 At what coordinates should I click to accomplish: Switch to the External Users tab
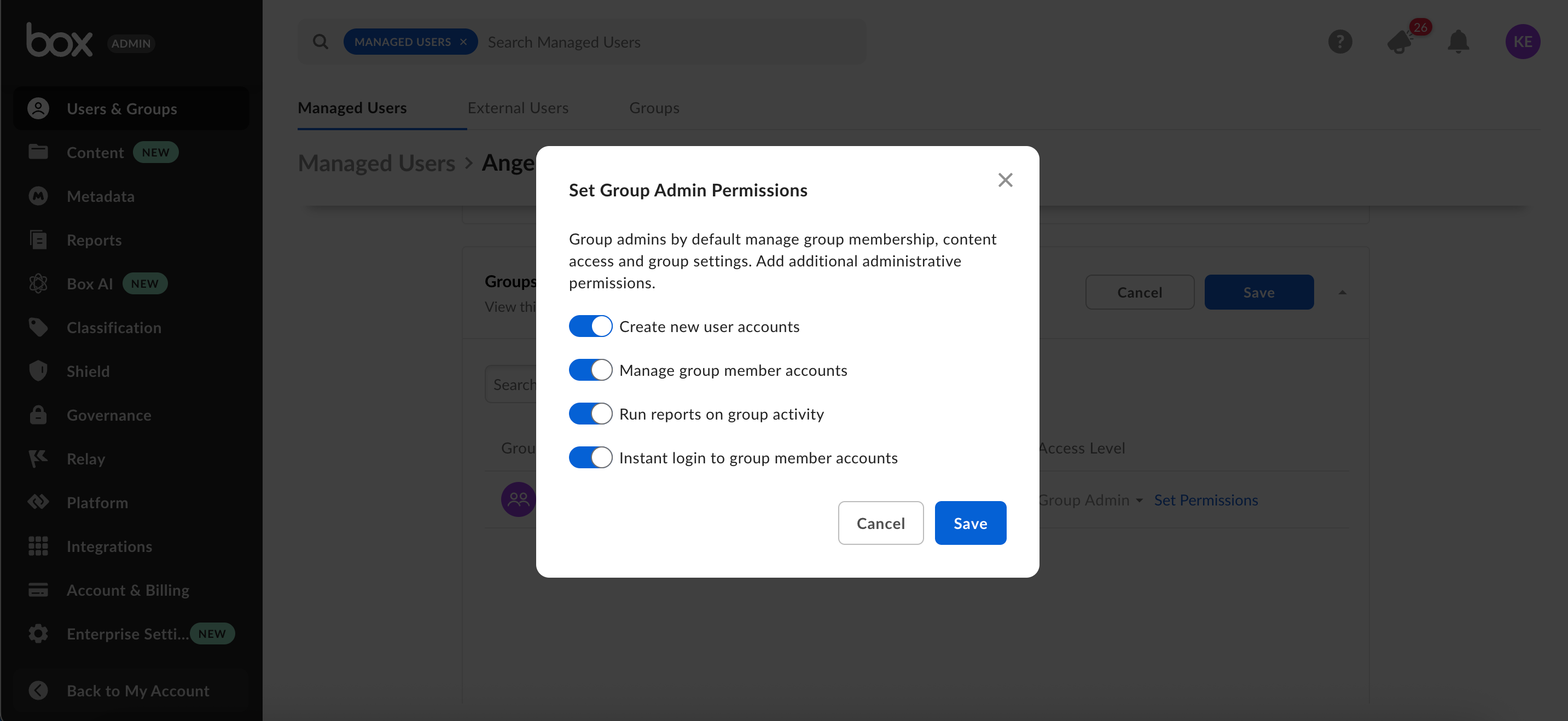518,107
